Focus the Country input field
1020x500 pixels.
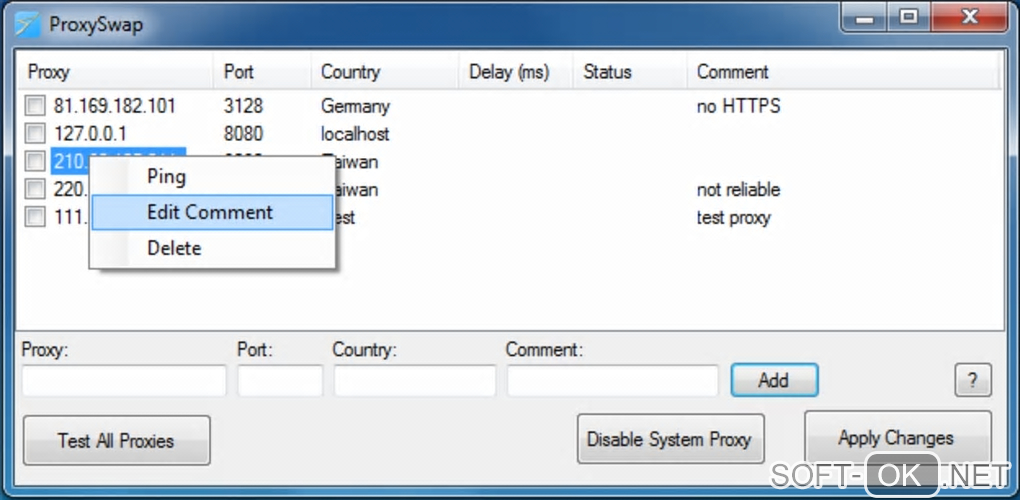(x=415, y=381)
